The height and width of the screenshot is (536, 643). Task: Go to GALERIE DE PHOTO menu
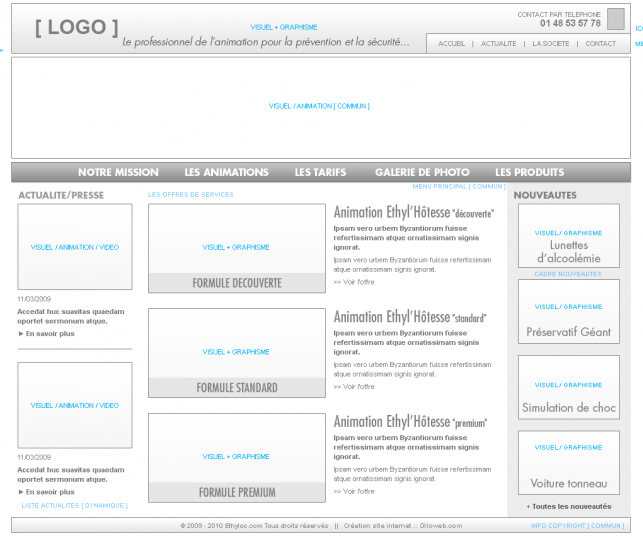click(x=422, y=172)
